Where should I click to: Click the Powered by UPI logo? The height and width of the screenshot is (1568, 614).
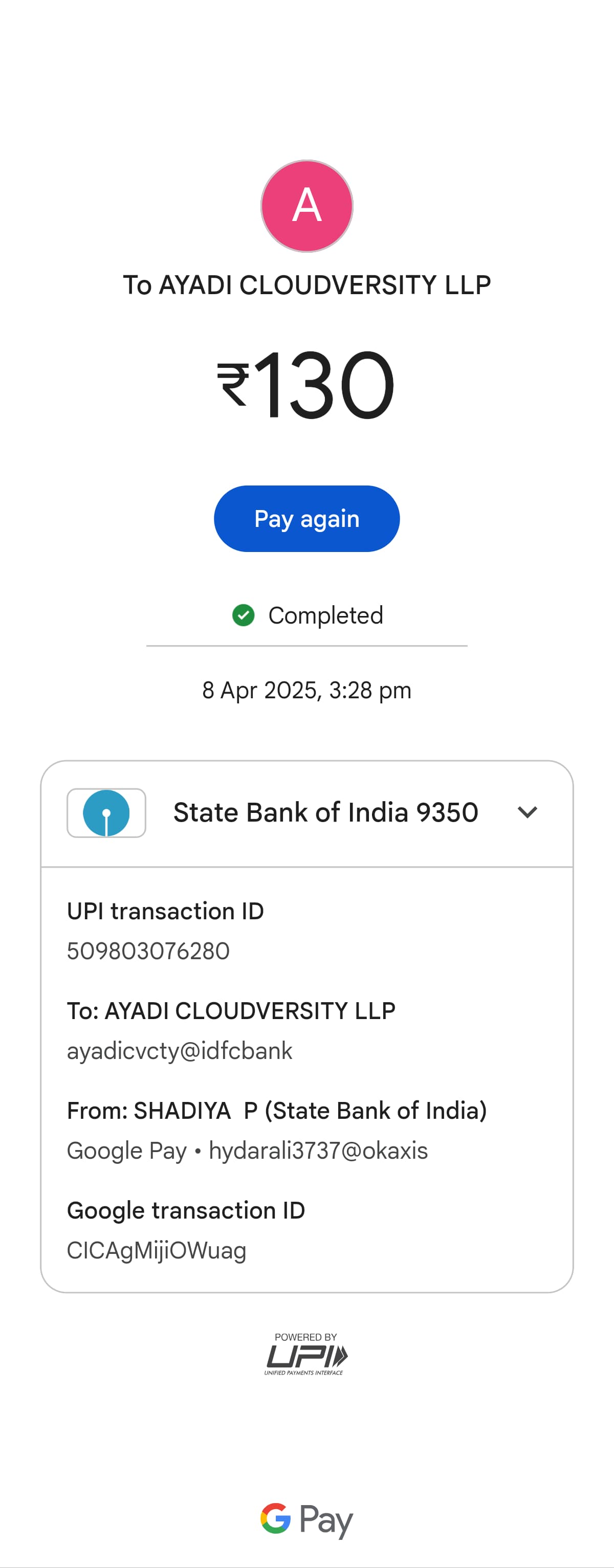[306, 1354]
